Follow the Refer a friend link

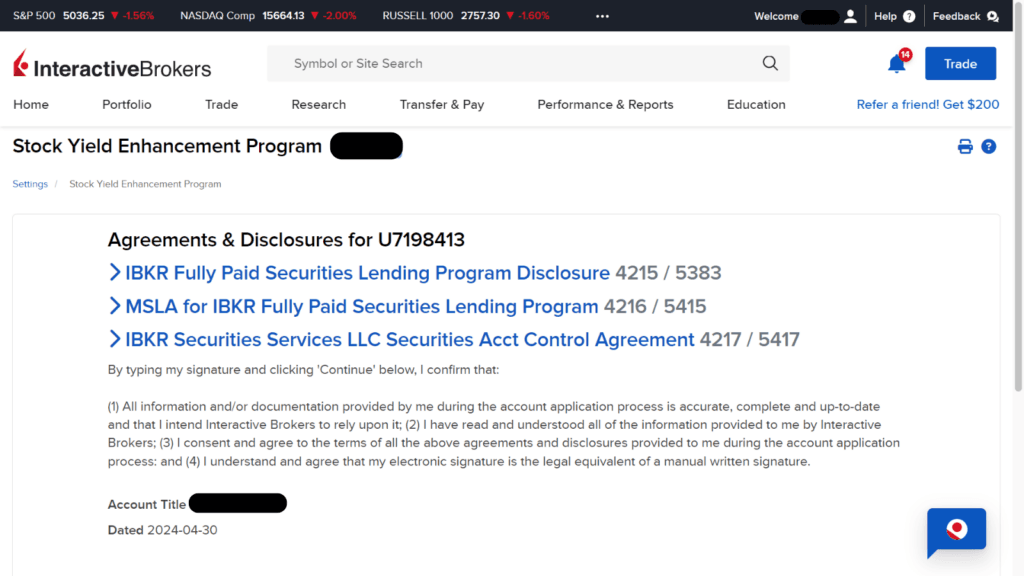pos(927,104)
